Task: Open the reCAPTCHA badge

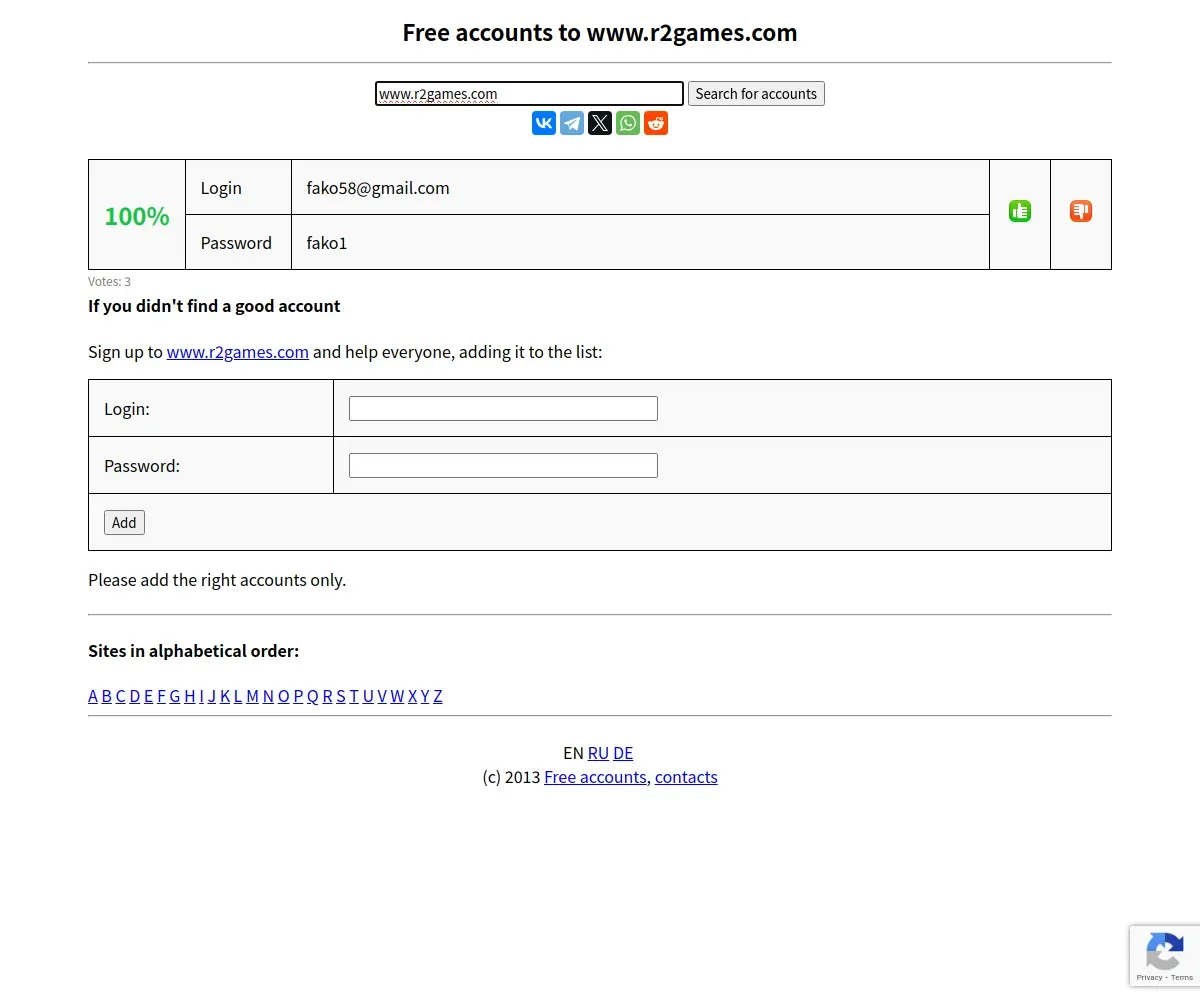Action: click(x=1165, y=956)
